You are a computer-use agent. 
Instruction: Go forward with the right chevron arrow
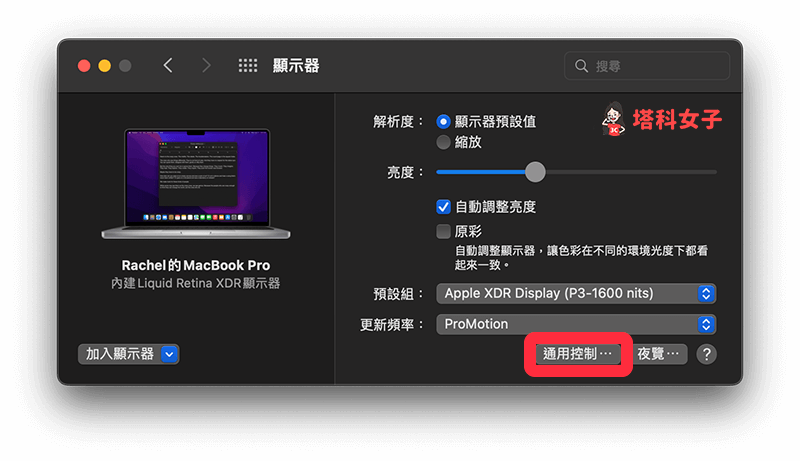tap(206, 65)
